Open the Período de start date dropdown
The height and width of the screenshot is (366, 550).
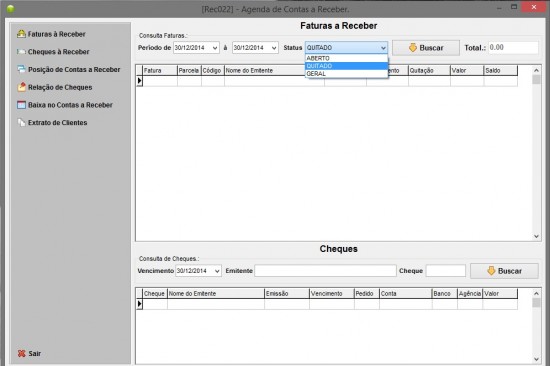coord(215,48)
